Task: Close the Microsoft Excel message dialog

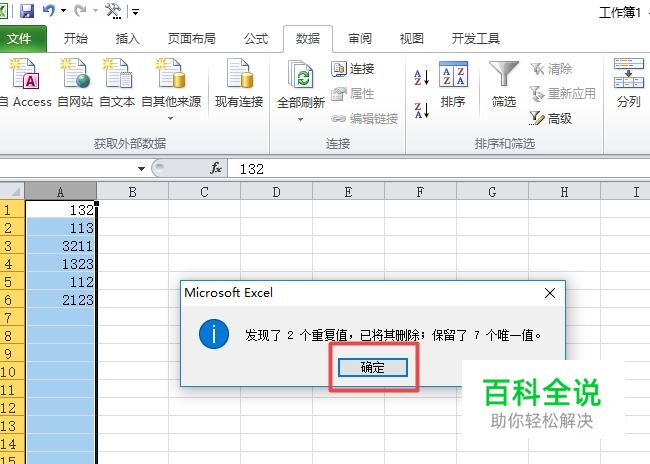Action: (550, 293)
